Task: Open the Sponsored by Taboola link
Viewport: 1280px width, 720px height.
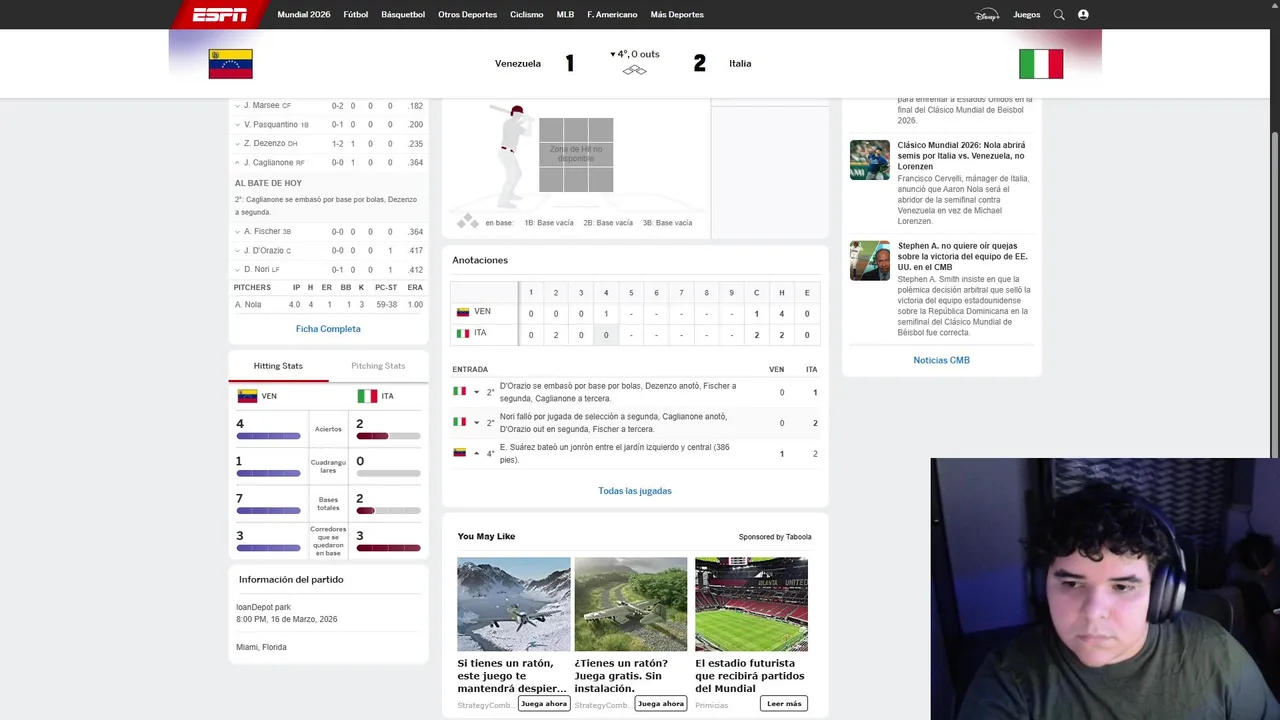Action: click(775, 537)
